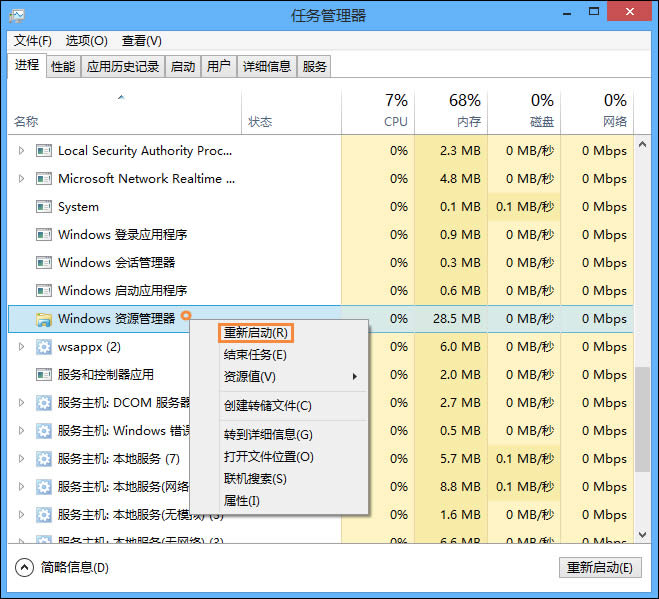Screen dimensions: 659x599
Task: Click the Windows 资源管理器 folder icon
Action: tap(43, 319)
